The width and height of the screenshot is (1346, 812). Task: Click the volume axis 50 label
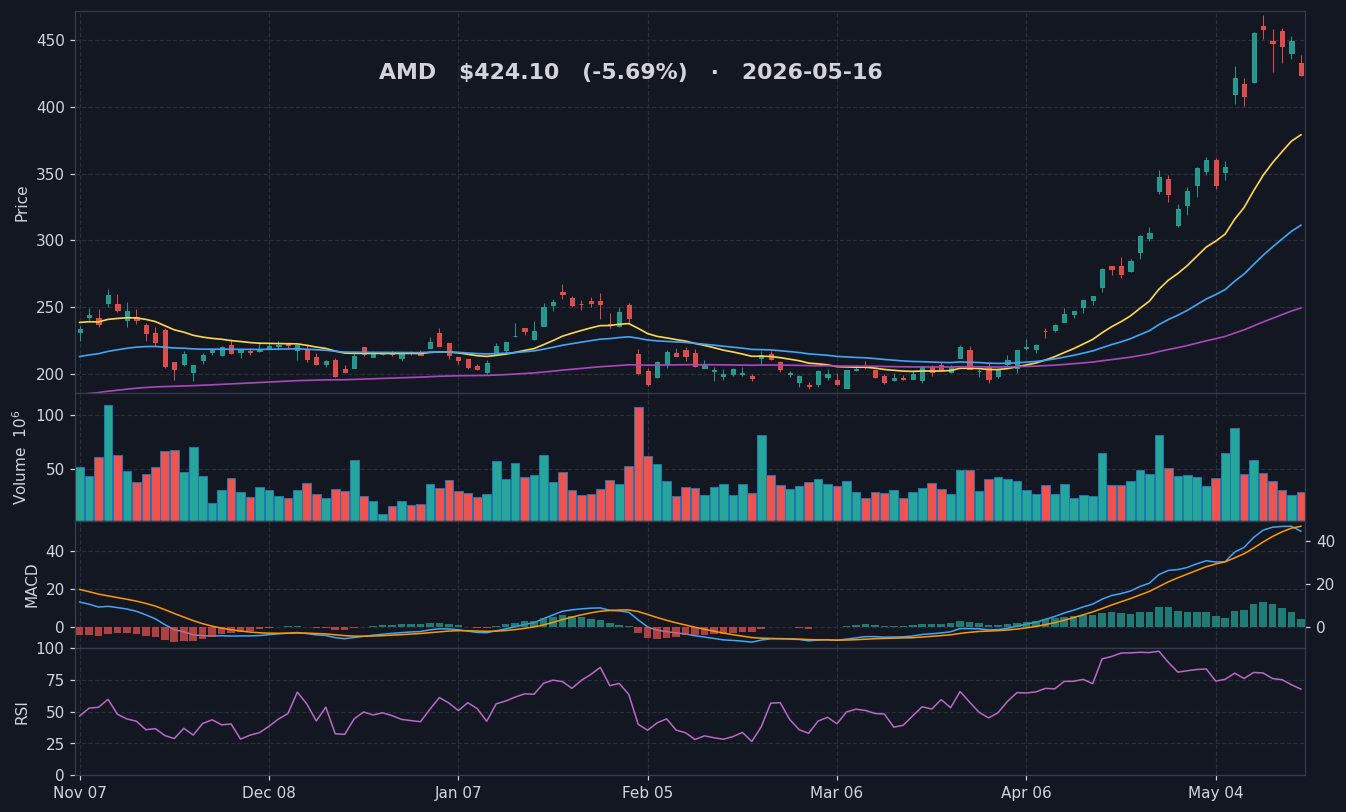[56, 469]
